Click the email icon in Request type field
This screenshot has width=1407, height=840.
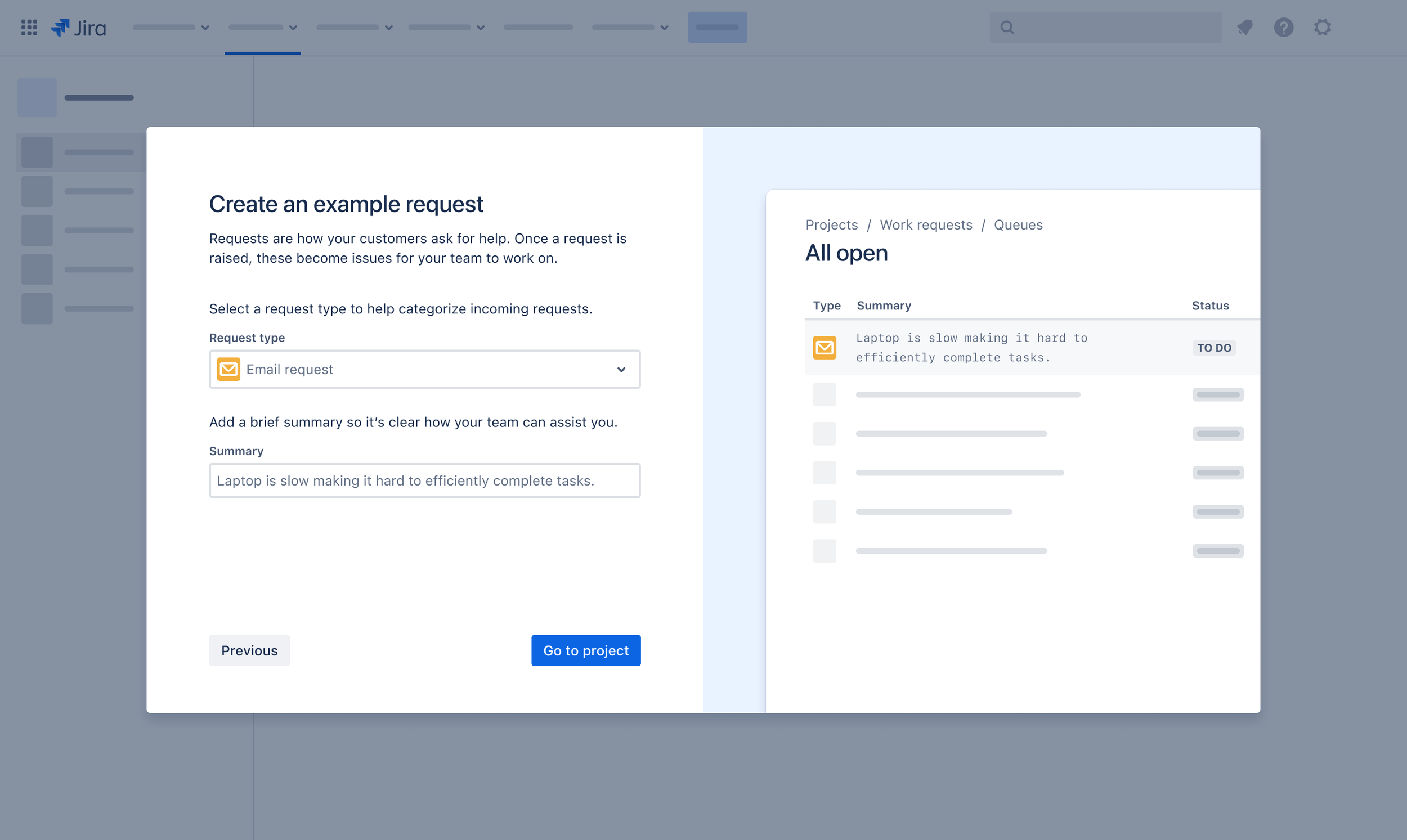pos(228,369)
